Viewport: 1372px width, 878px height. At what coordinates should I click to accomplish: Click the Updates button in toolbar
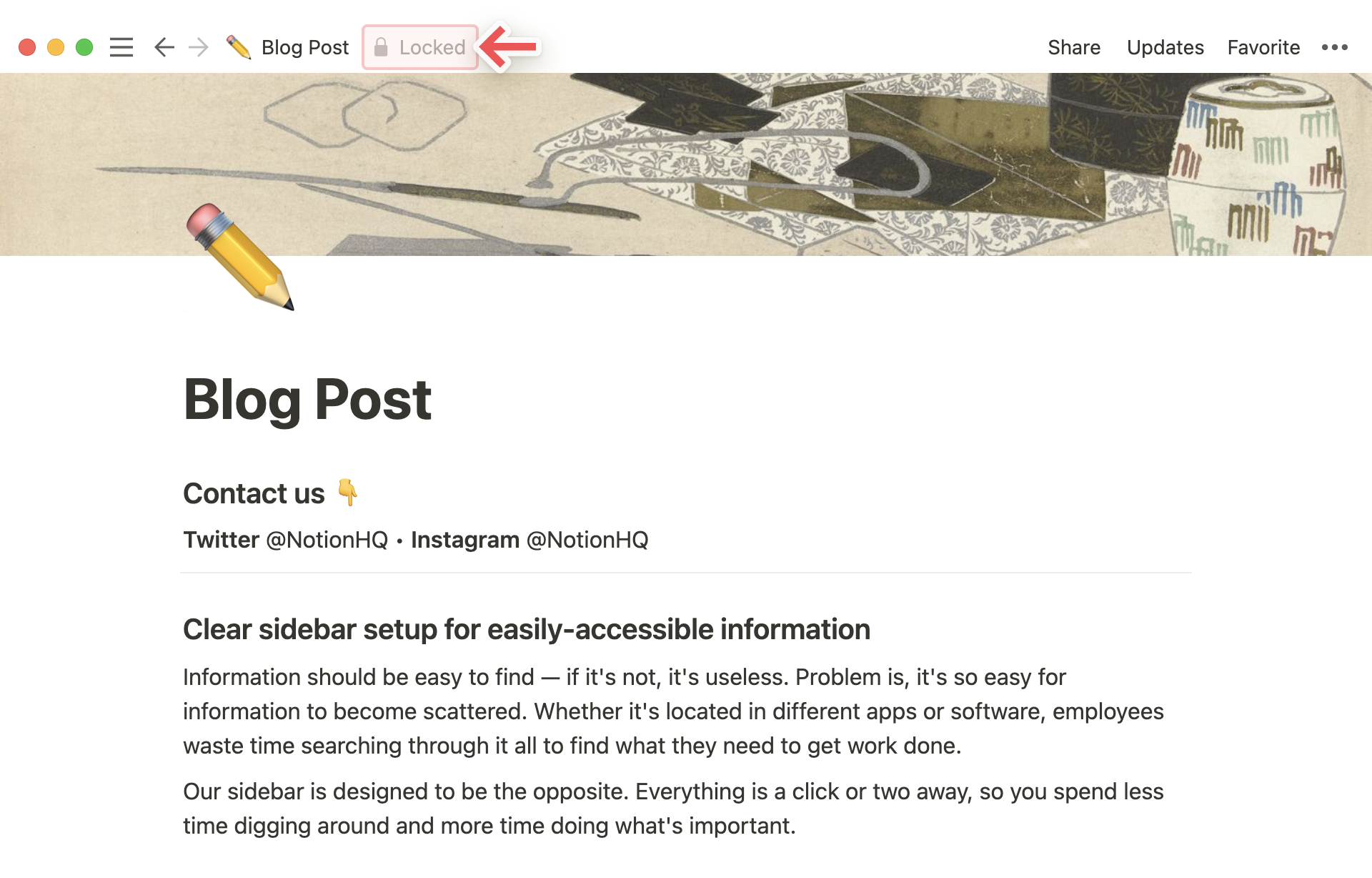coord(1162,46)
